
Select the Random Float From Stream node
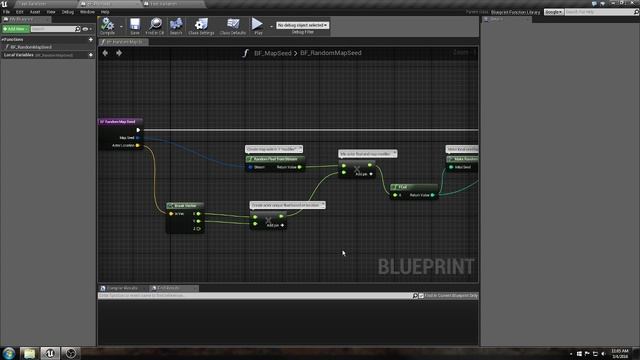tap(275, 159)
